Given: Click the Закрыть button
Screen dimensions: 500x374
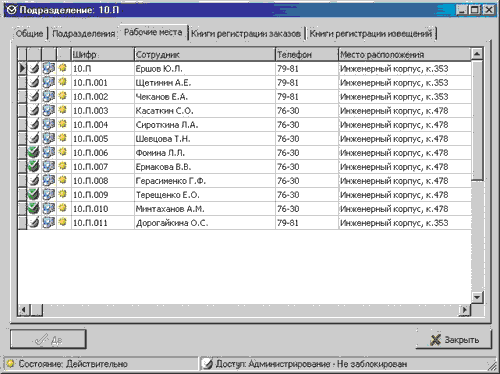Looking at the screenshot, I should pos(454,340).
